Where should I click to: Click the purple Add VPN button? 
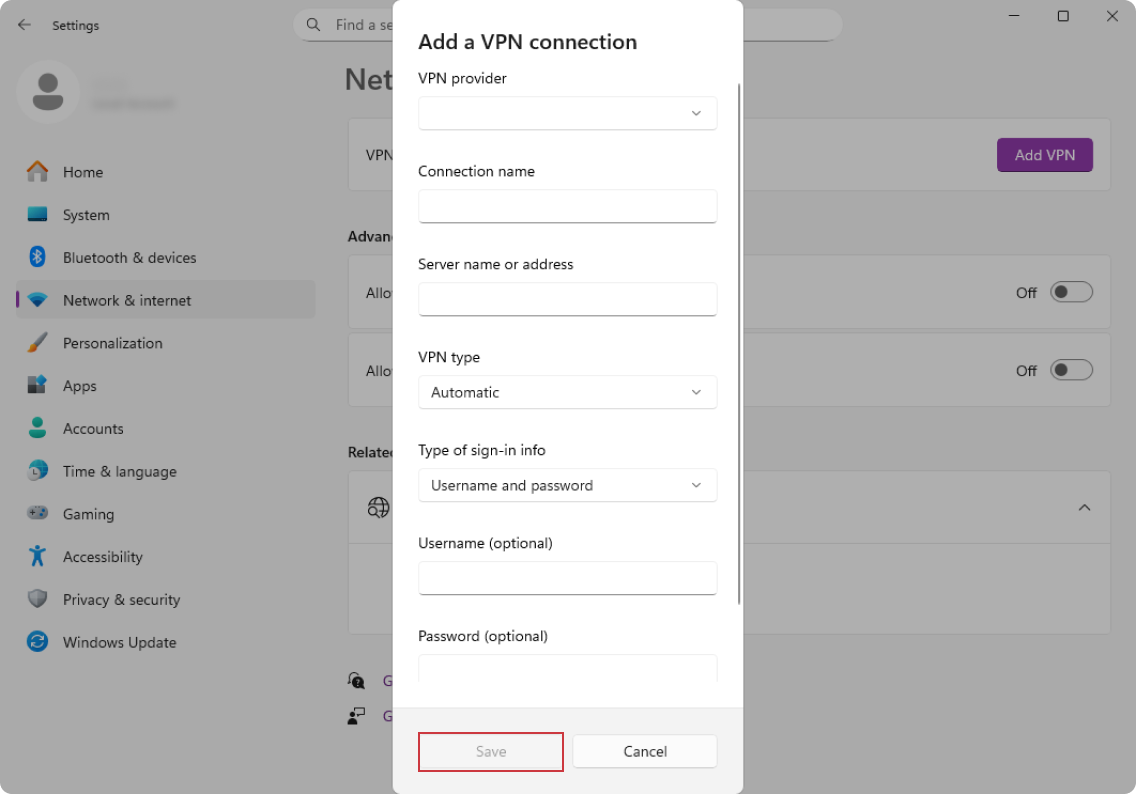1044,155
